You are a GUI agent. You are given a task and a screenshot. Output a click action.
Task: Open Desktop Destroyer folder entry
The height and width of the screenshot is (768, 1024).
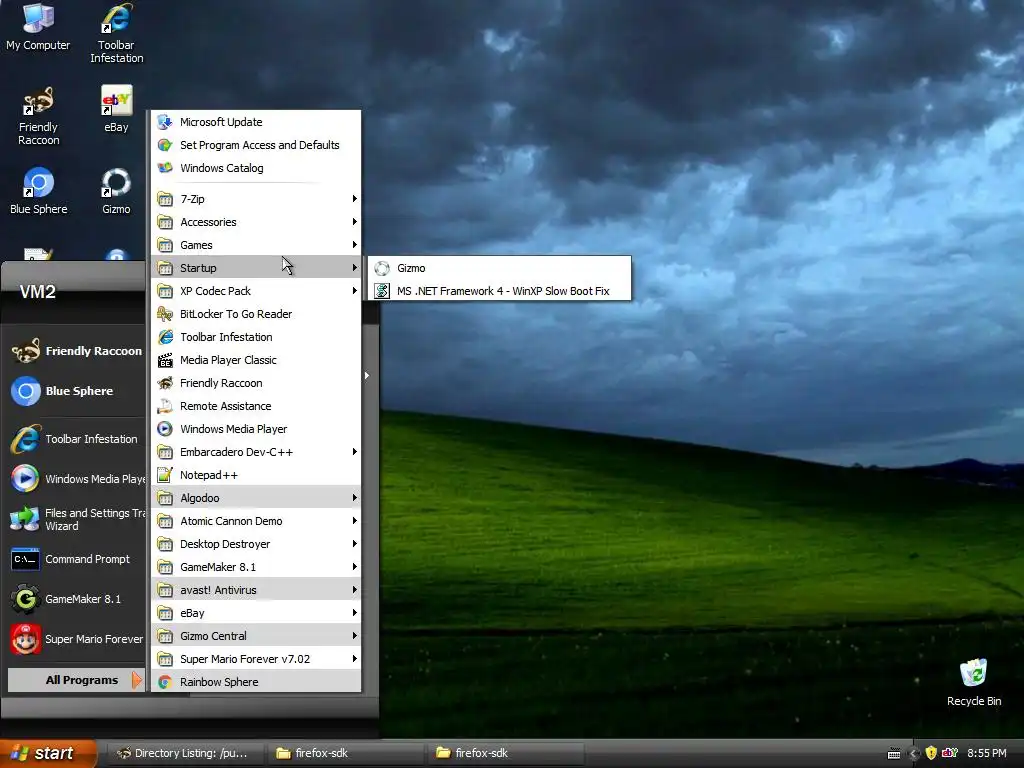click(x=256, y=544)
